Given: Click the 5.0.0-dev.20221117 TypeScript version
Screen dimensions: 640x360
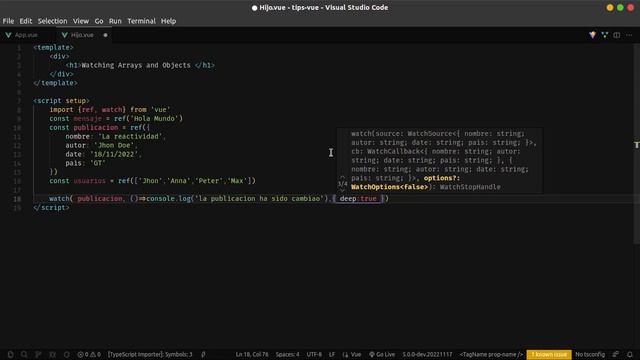Looking at the screenshot, I should (x=427, y=354).
